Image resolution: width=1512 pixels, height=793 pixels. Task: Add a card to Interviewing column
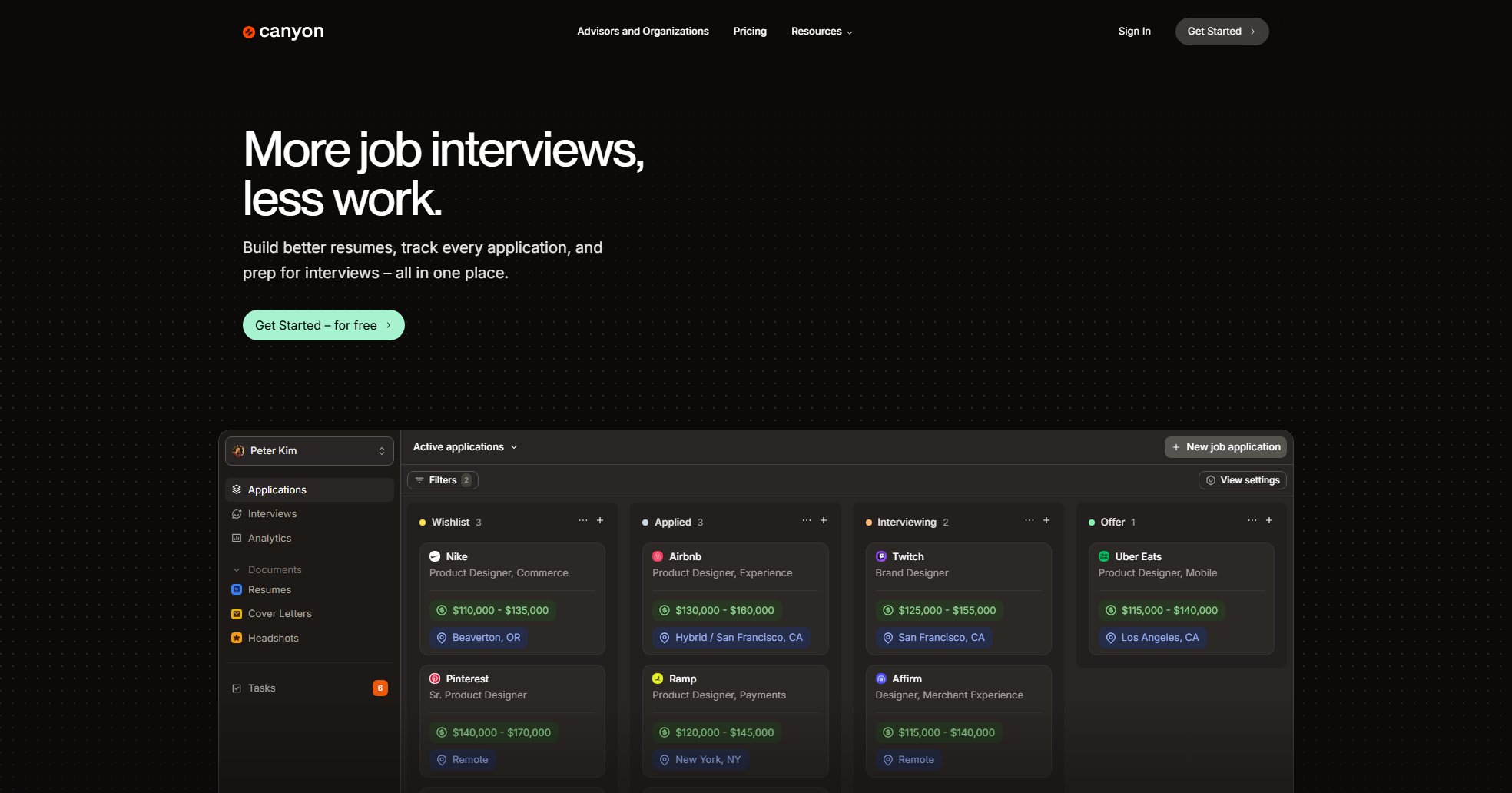[x=1046, y=520]
